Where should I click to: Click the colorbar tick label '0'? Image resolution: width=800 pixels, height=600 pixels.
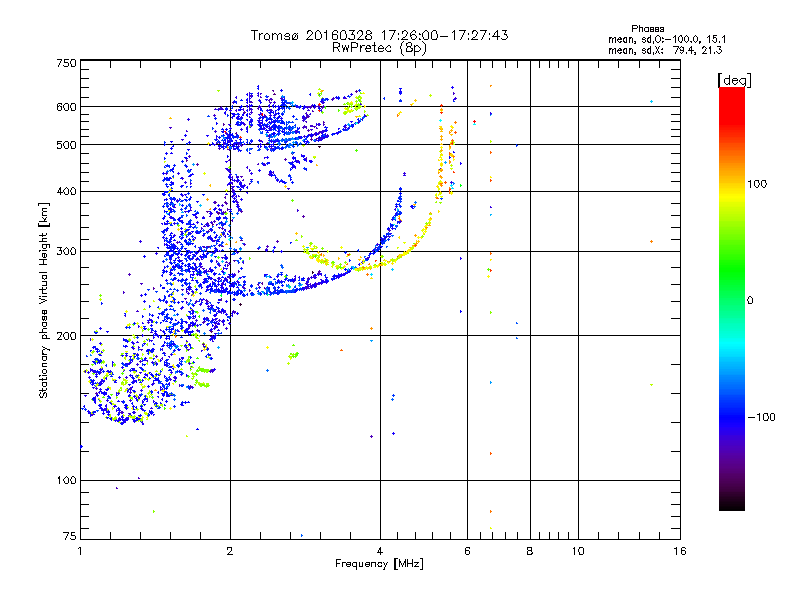click(x=749, y=301)
